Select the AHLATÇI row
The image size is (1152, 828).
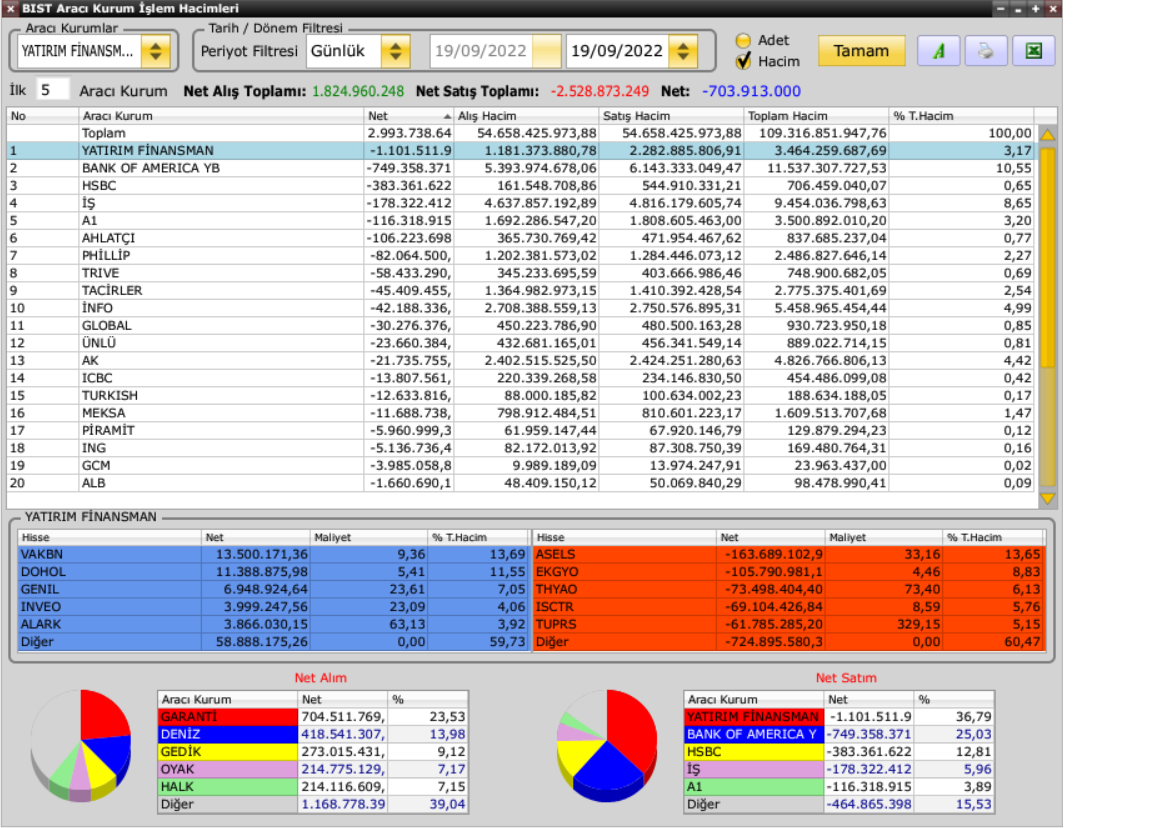pyautogui.click(x=520, y=238)
